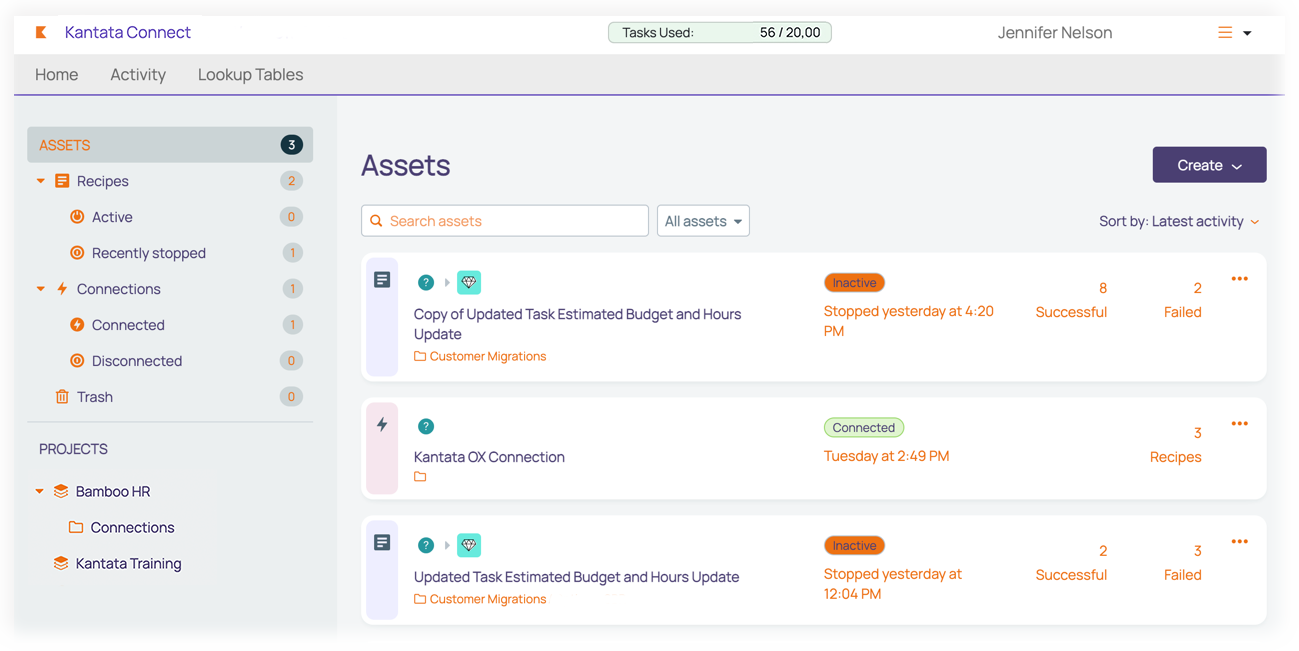Switch to the Activity tab

click(138, 75)
